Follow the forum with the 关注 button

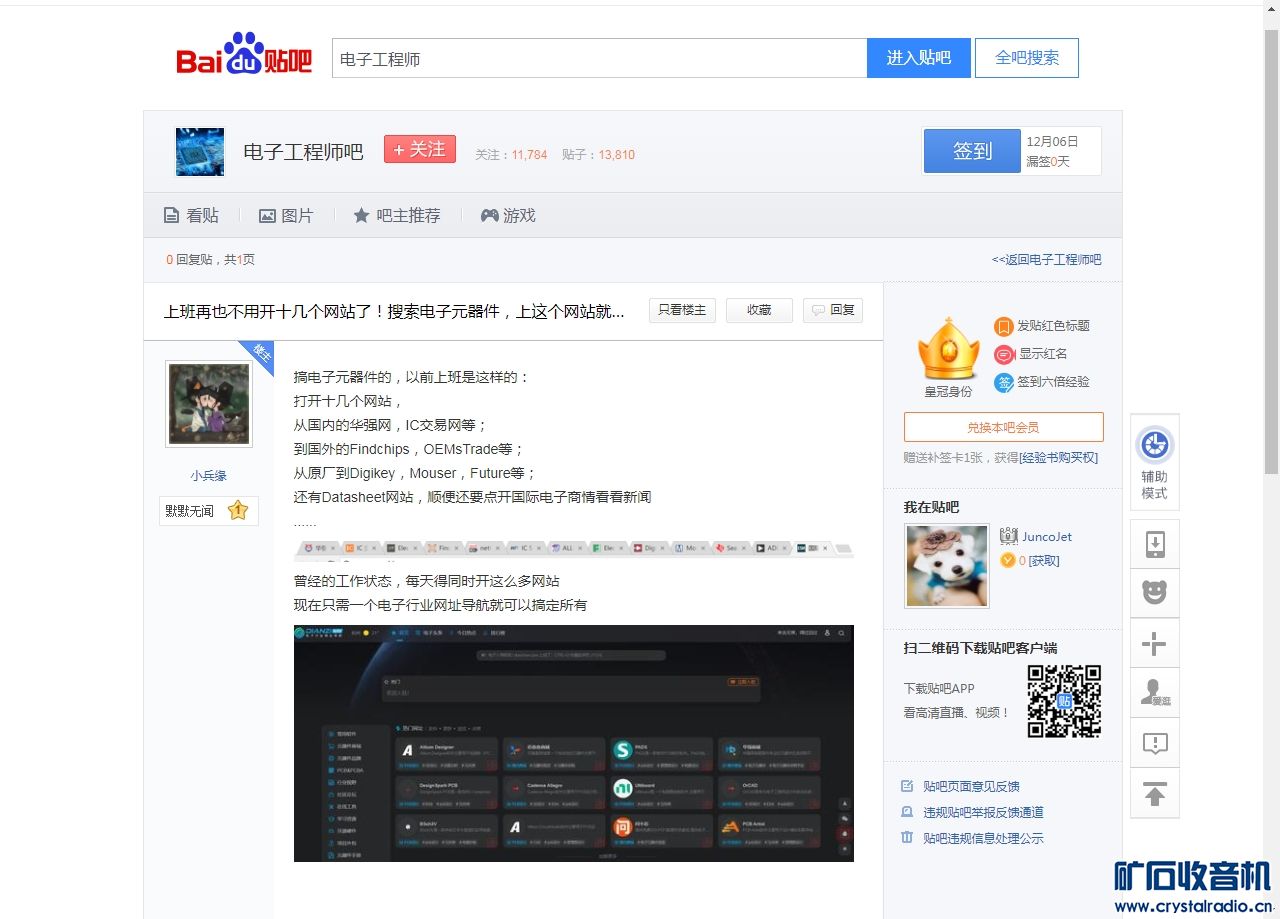[x=420, y=149]
